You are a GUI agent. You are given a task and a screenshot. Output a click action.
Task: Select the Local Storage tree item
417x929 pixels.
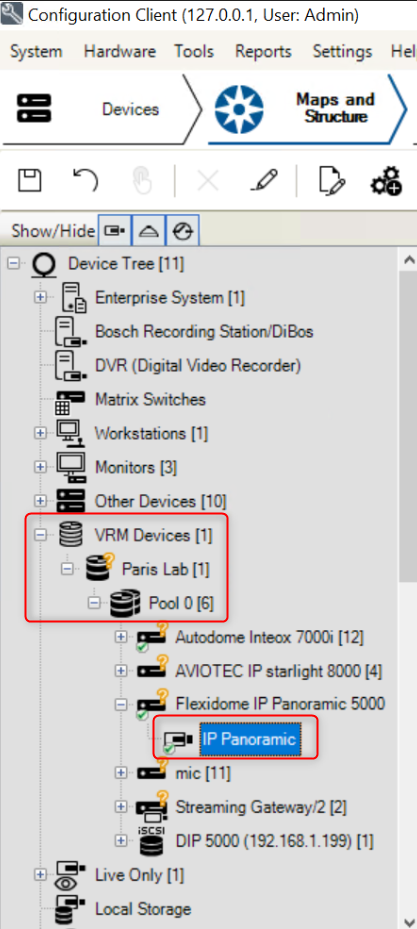143,909
